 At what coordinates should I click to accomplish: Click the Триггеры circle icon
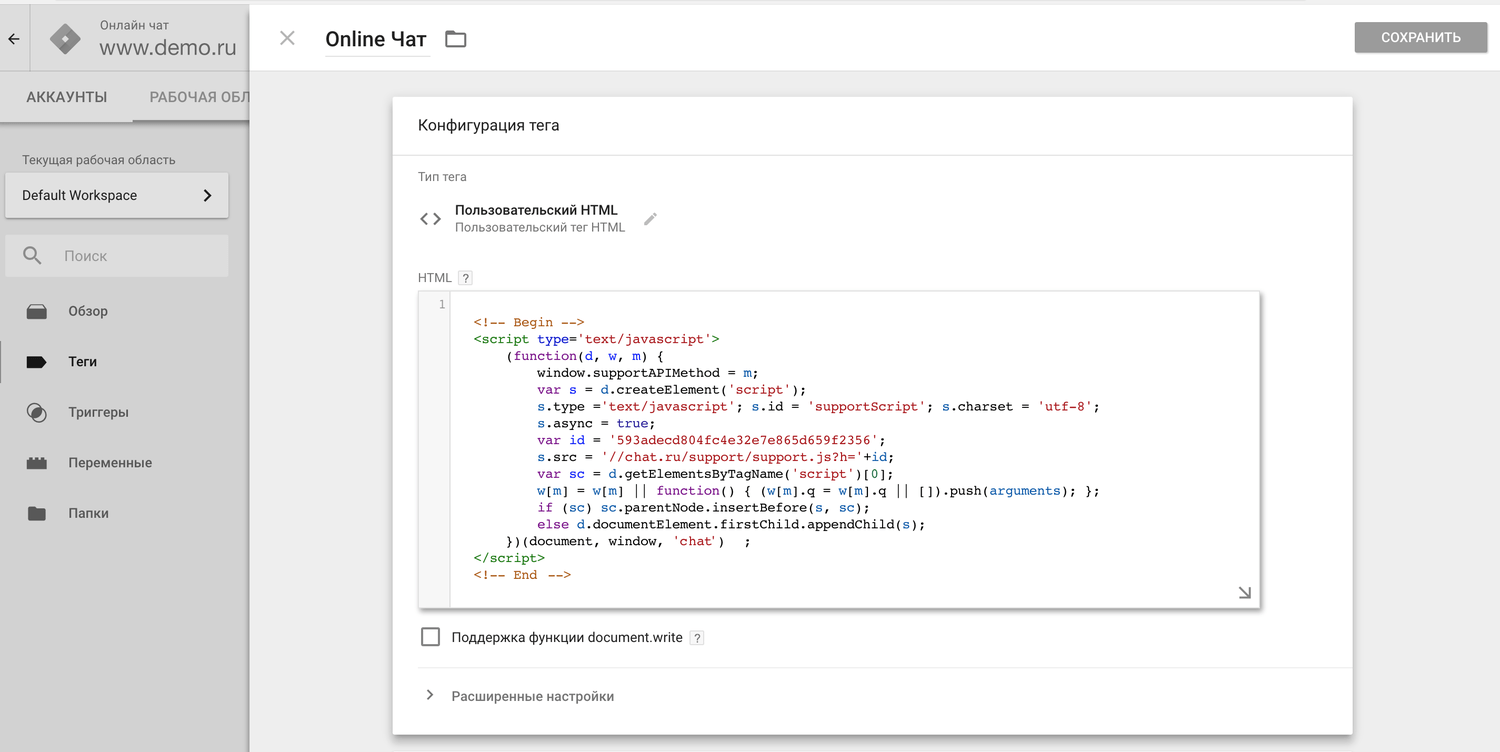[x=37, y=412]
